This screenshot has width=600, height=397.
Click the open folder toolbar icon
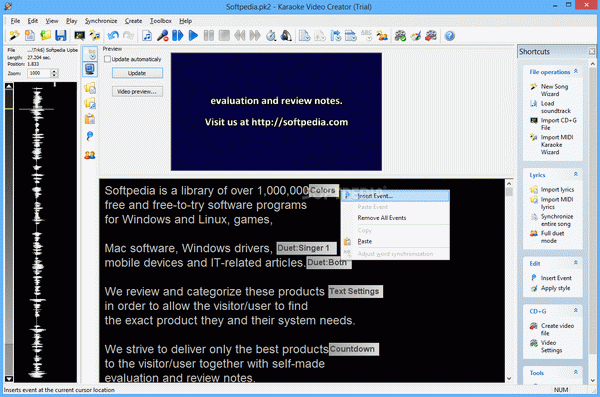pos(45,36)
